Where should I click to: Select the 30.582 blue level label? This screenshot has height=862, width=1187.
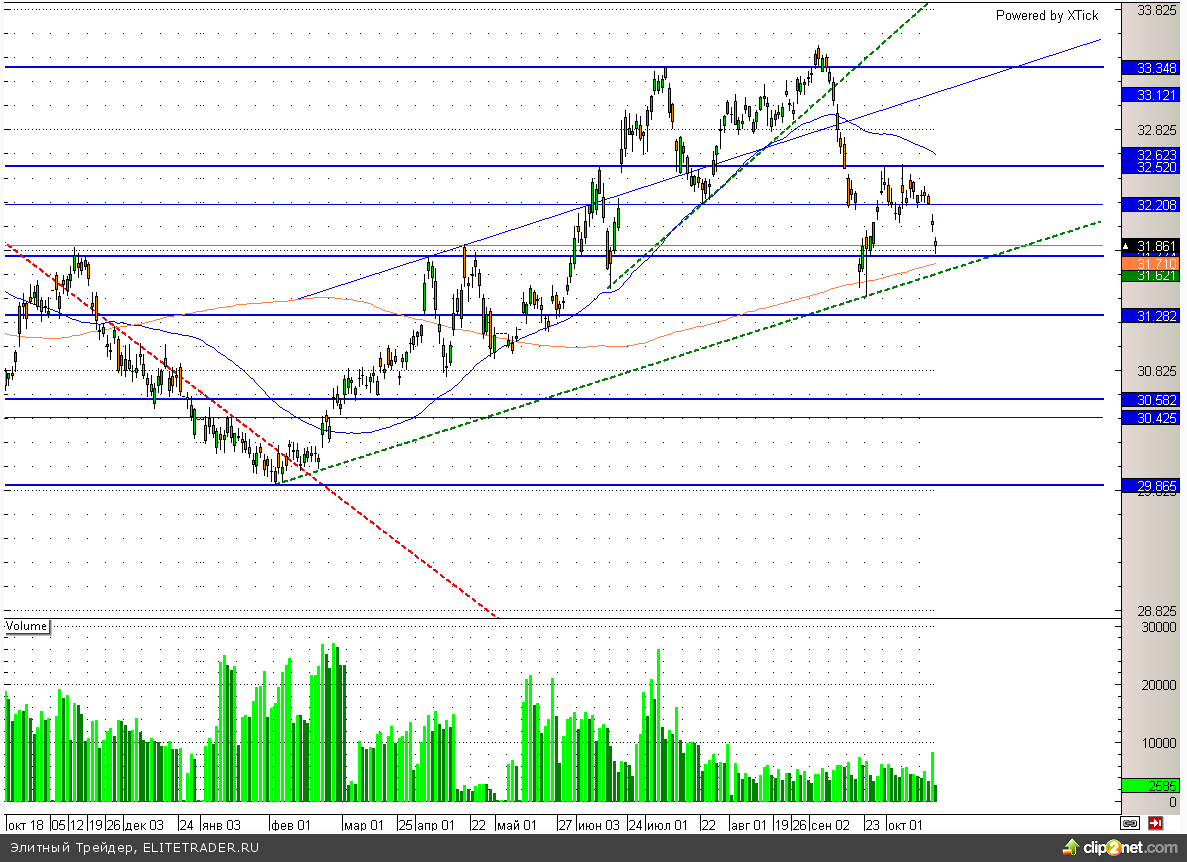coord(1156,400)
